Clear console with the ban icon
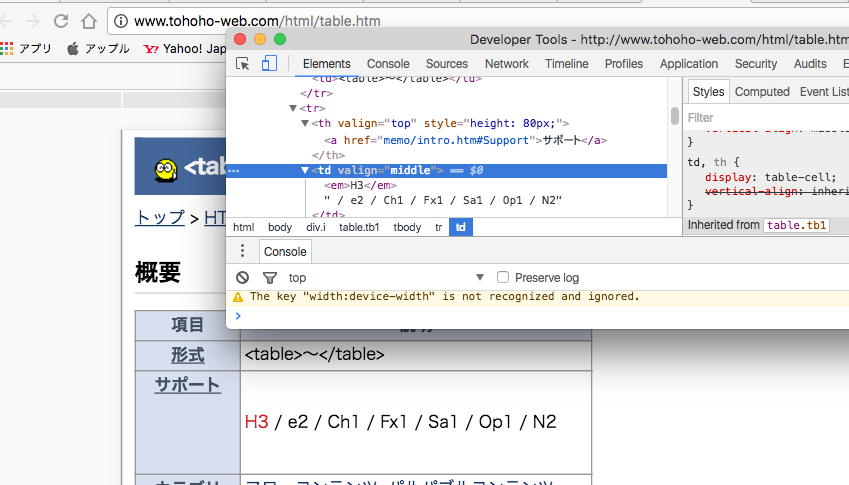849x485 pixels. click(x=243, y=278)
